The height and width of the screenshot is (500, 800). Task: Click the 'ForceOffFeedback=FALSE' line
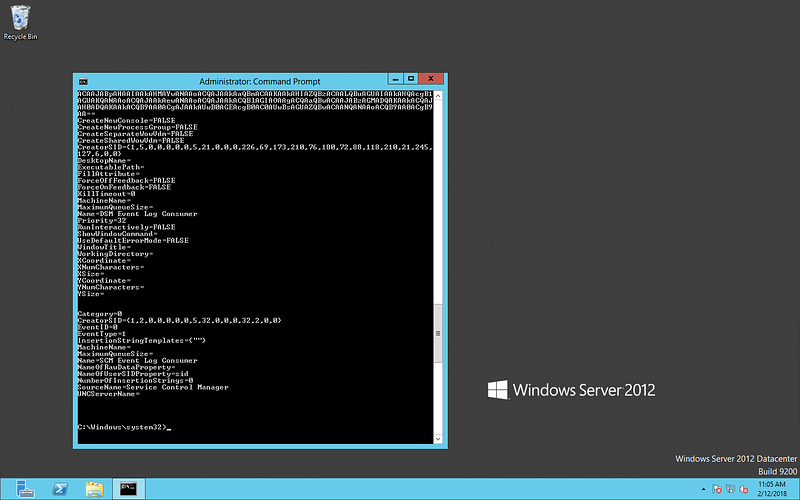[x=126, y=180]
